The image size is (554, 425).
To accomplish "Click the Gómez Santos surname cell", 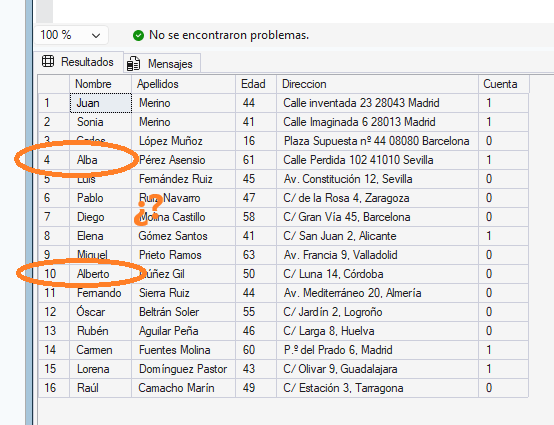I will point(183,236).
